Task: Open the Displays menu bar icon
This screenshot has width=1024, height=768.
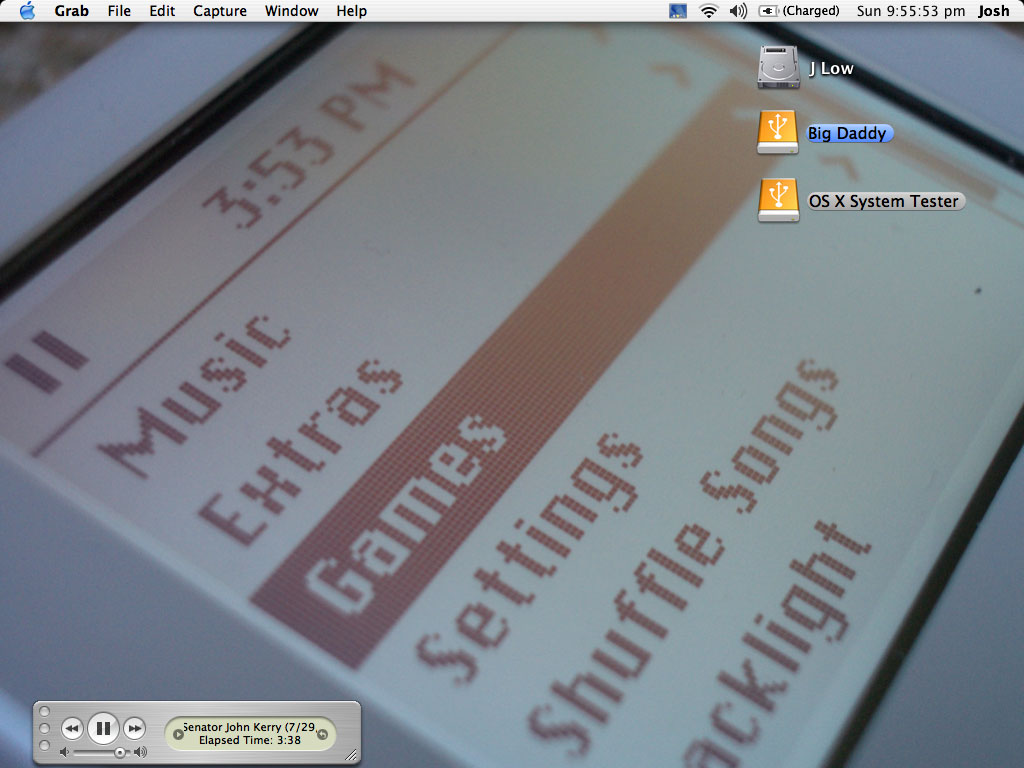Action: pyautogui.click(x=678, y=11)
